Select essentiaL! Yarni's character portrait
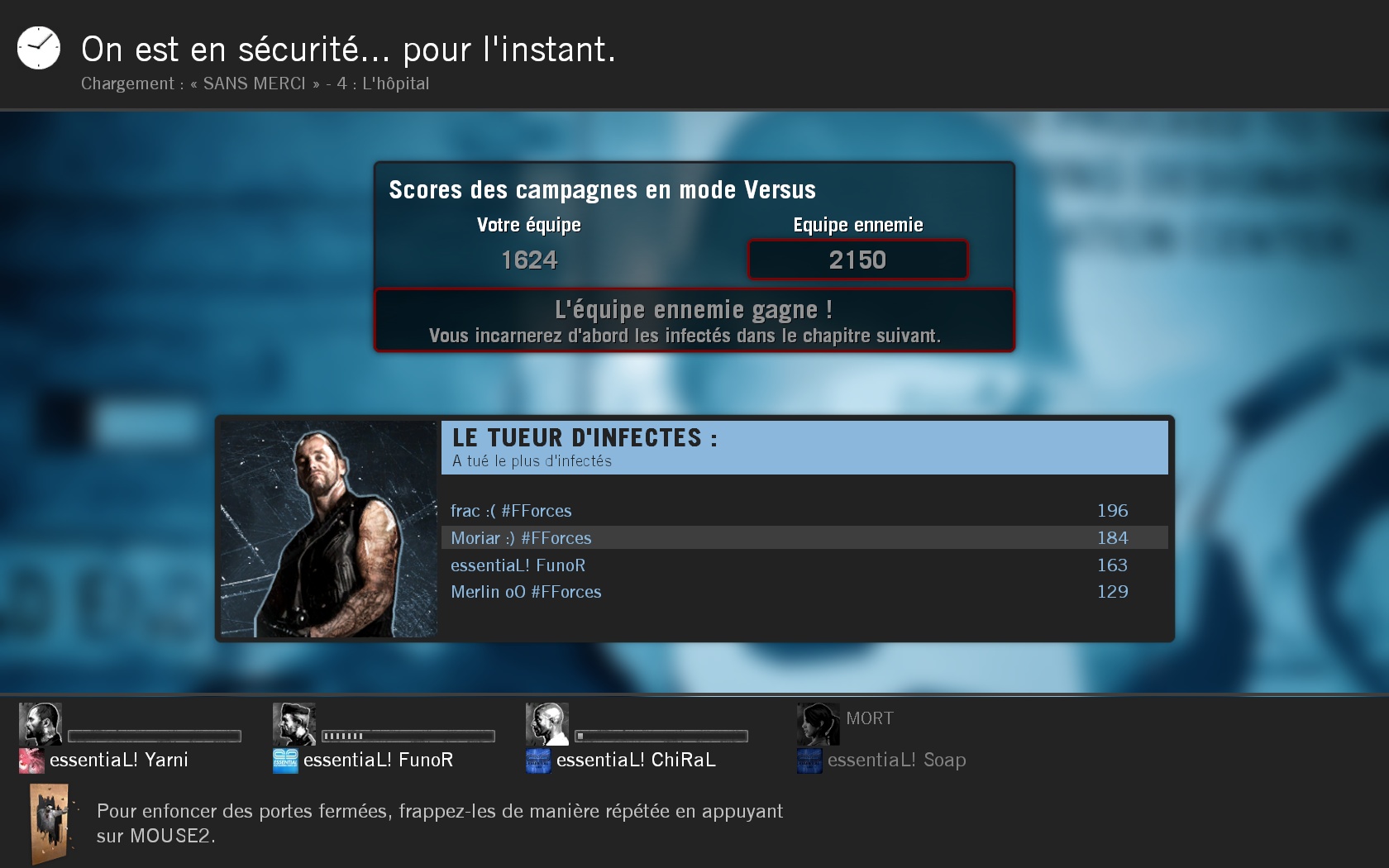This screenshot has height=868, width=1389. point(41,724)
